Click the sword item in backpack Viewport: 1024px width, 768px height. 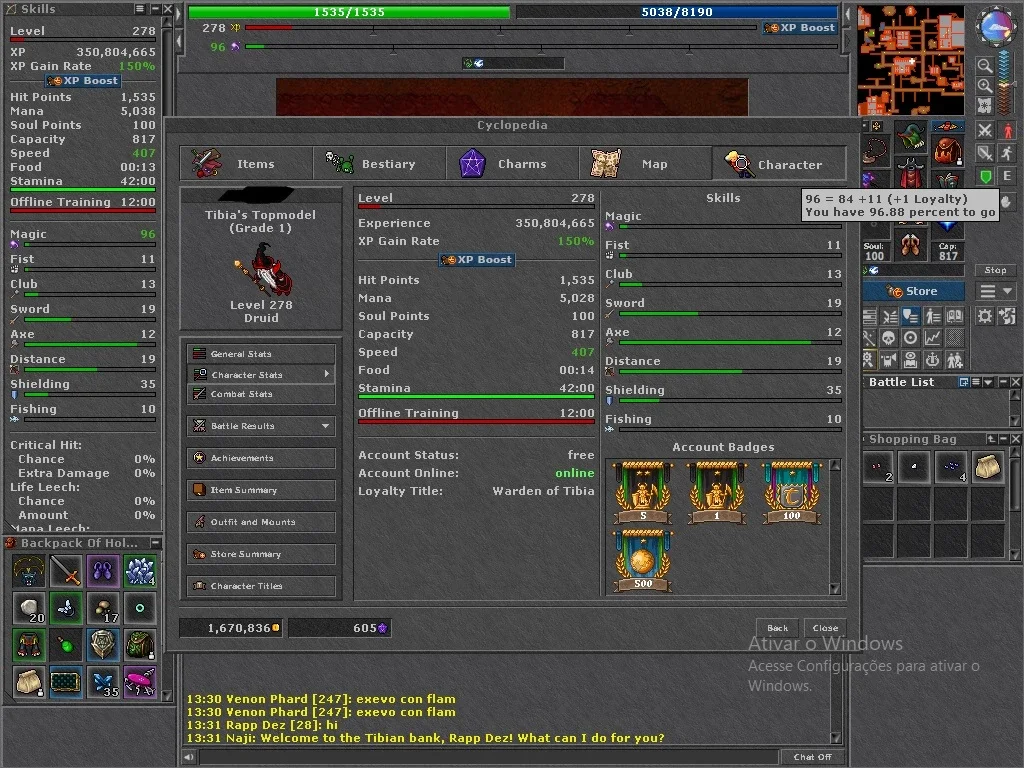tap(66, 571)
